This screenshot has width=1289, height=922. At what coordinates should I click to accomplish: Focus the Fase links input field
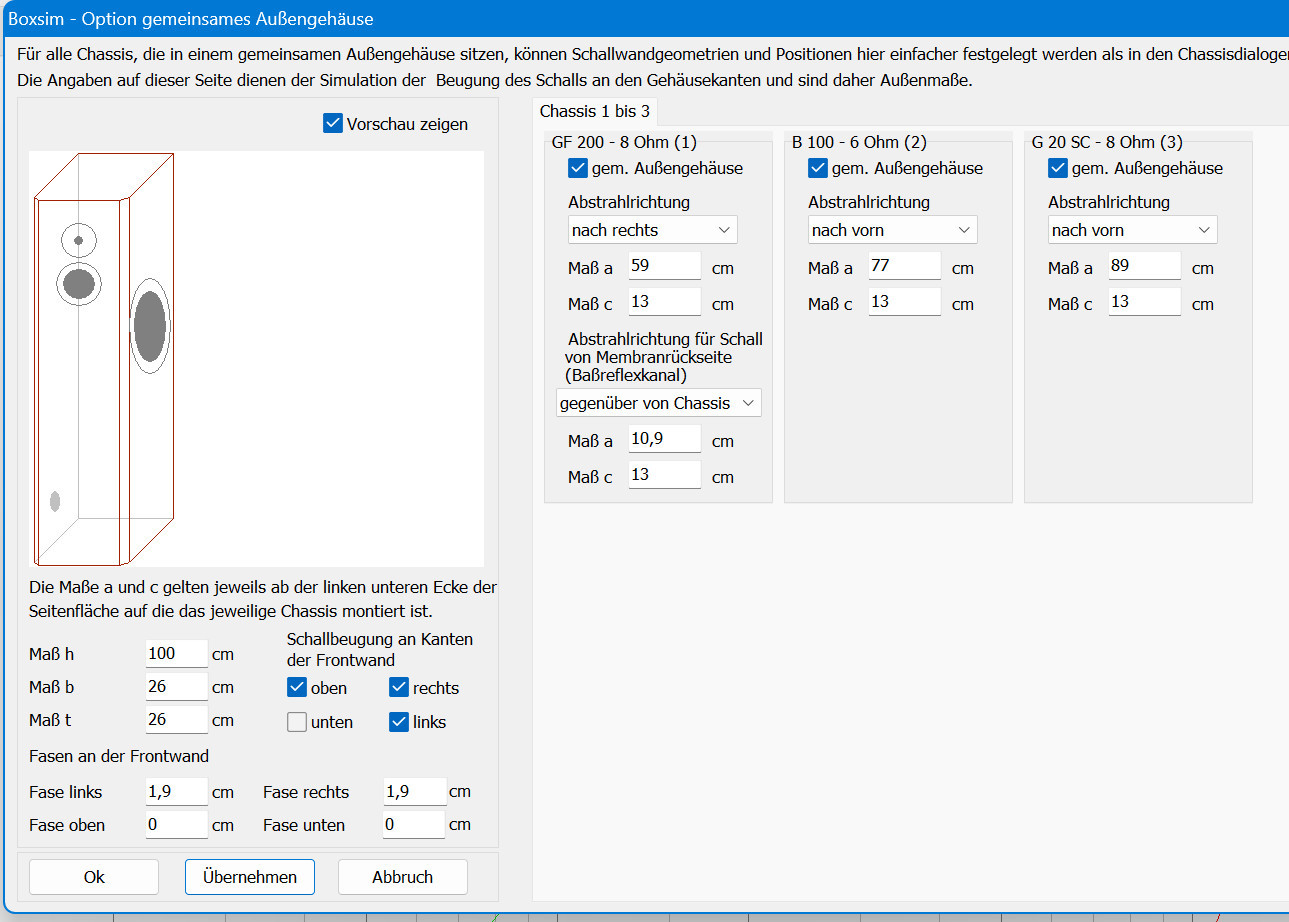[176, 792]
